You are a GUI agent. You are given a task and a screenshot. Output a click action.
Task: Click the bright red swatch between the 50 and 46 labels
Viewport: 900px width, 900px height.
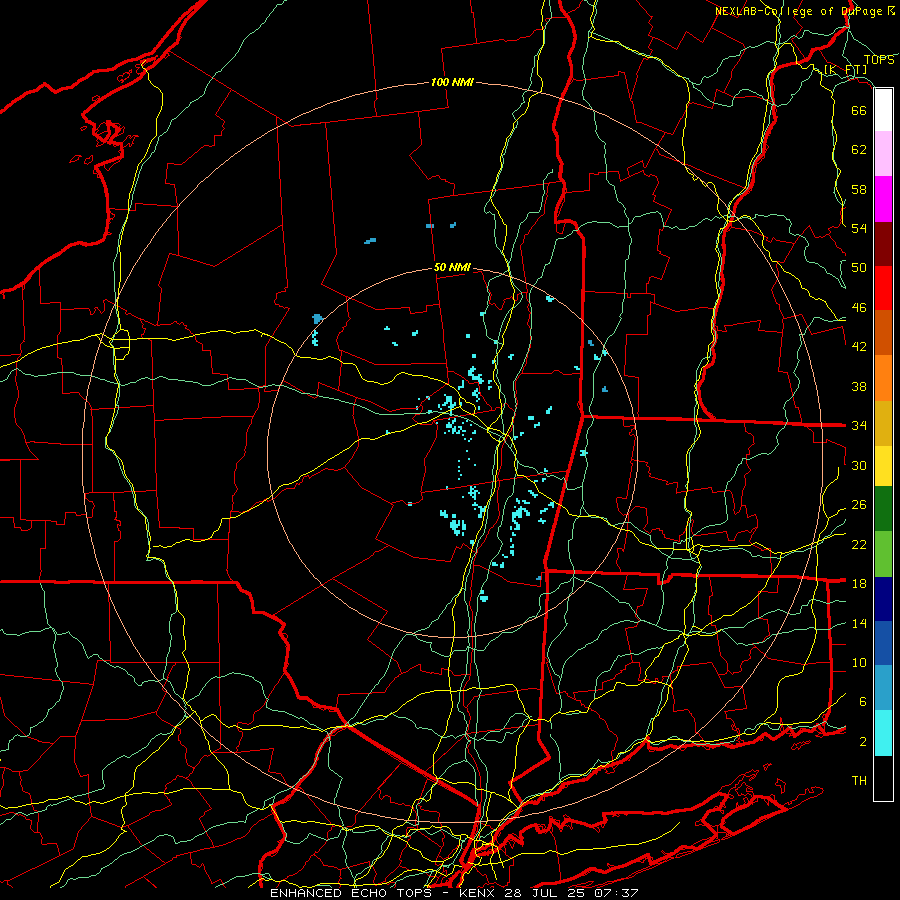883,288
